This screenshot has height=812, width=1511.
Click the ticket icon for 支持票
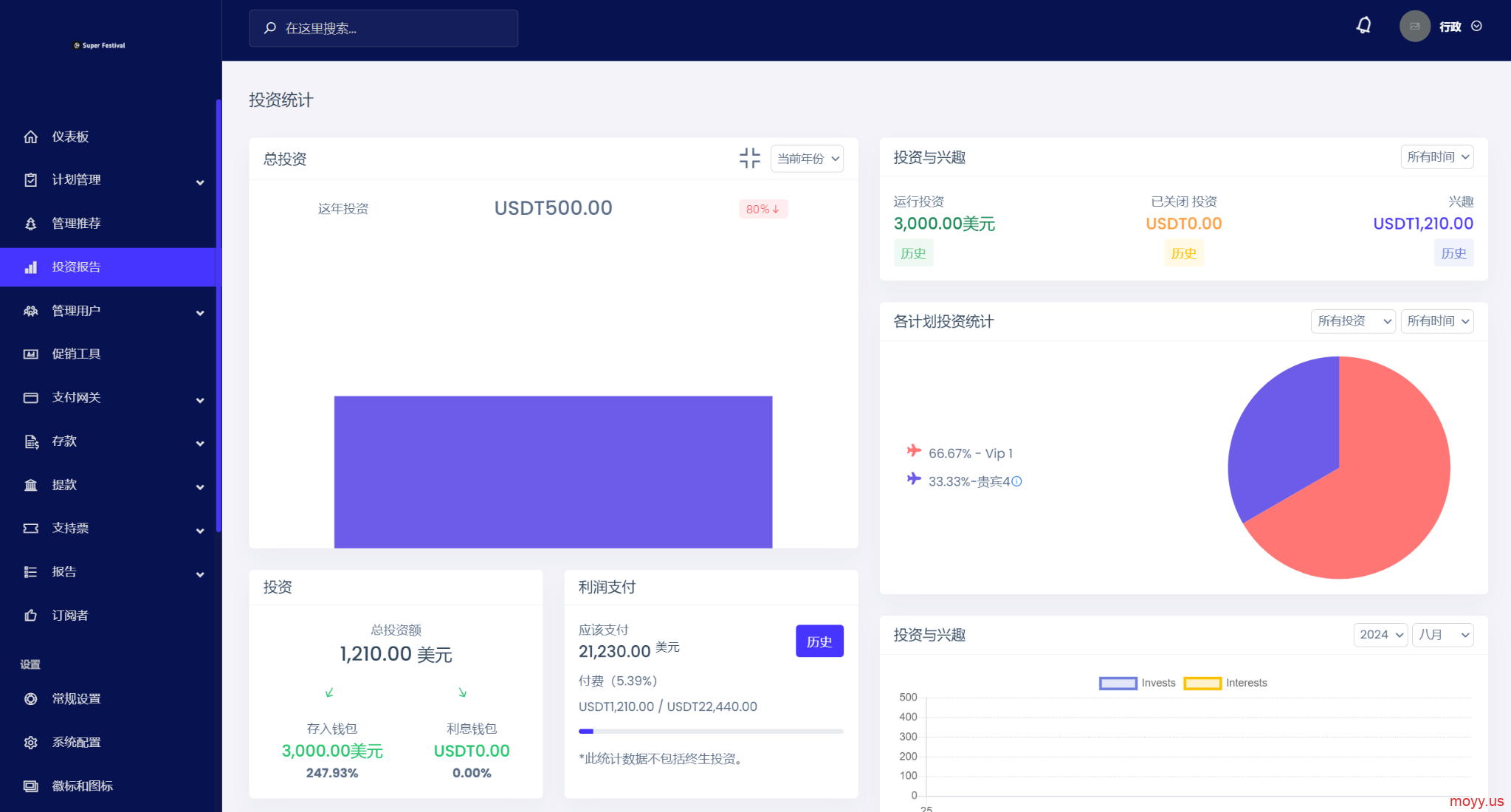tap(30, 529)
